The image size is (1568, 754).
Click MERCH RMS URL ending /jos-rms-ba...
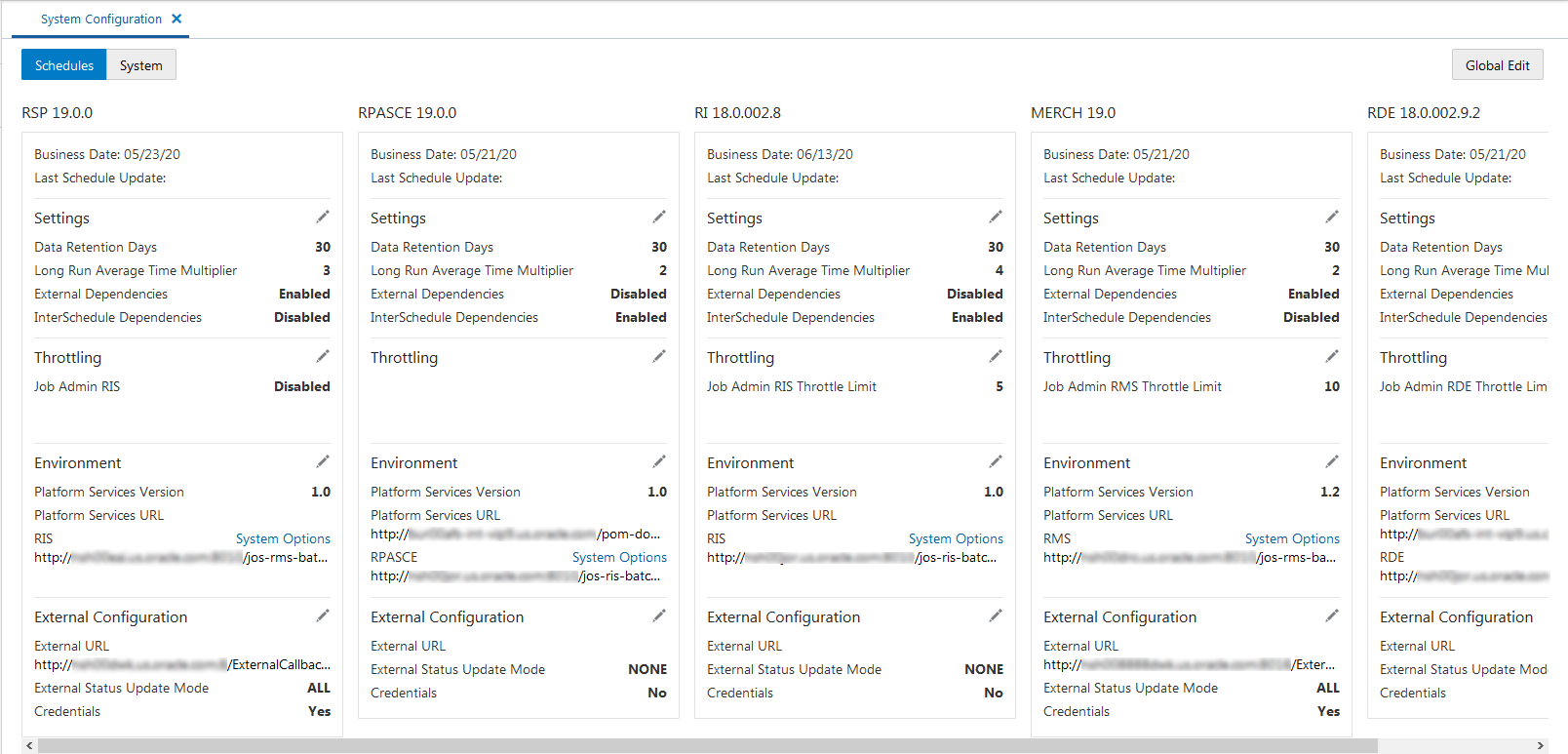(x=1190, y=557)
